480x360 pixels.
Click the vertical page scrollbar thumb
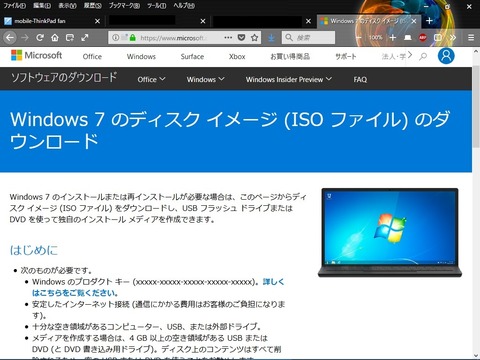(476, 107)
